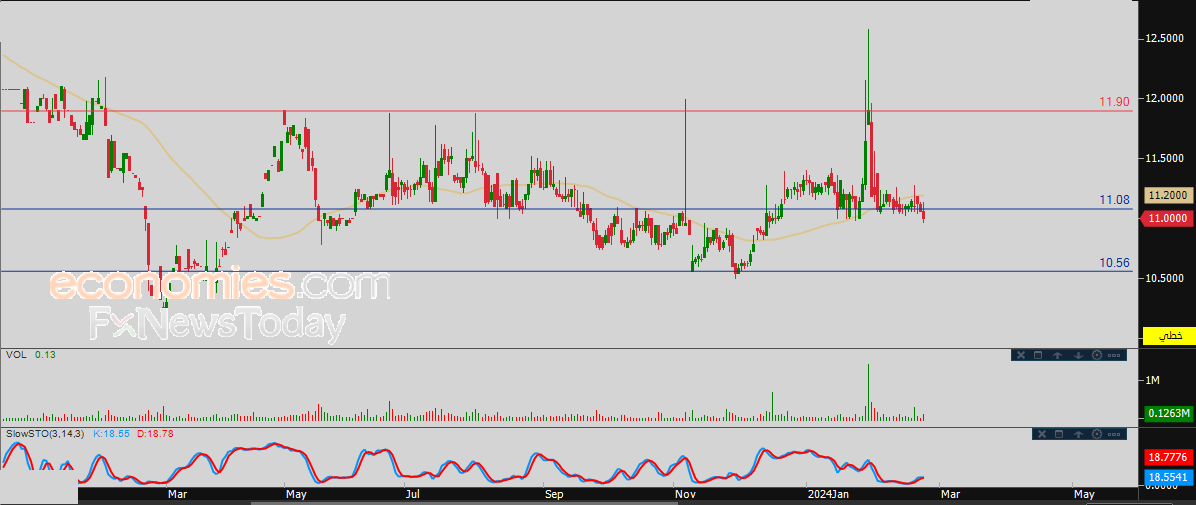Close the SlowSTO indicator panel
The height and width of the screenshot is (505, 1196).
1042,434
